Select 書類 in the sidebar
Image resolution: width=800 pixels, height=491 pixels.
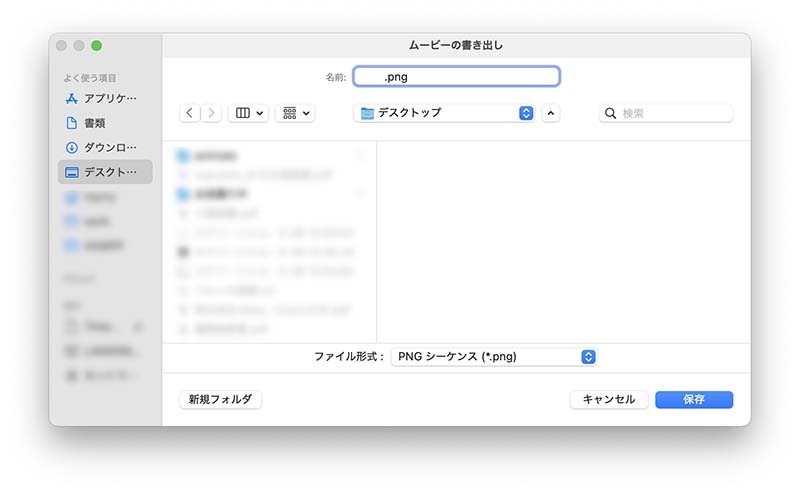(94, 123)
